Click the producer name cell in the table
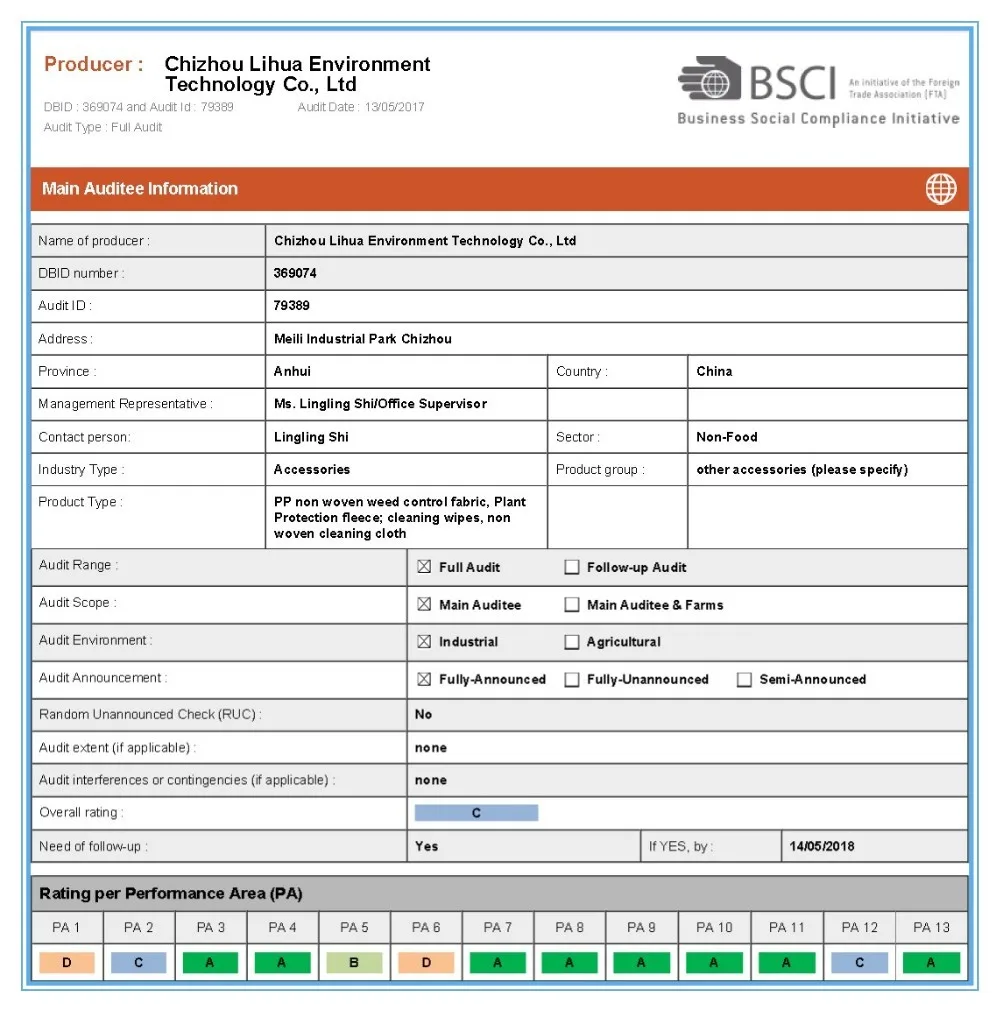The height and width of the screenshot is (1012, 1000). click(x=616, y=241)
